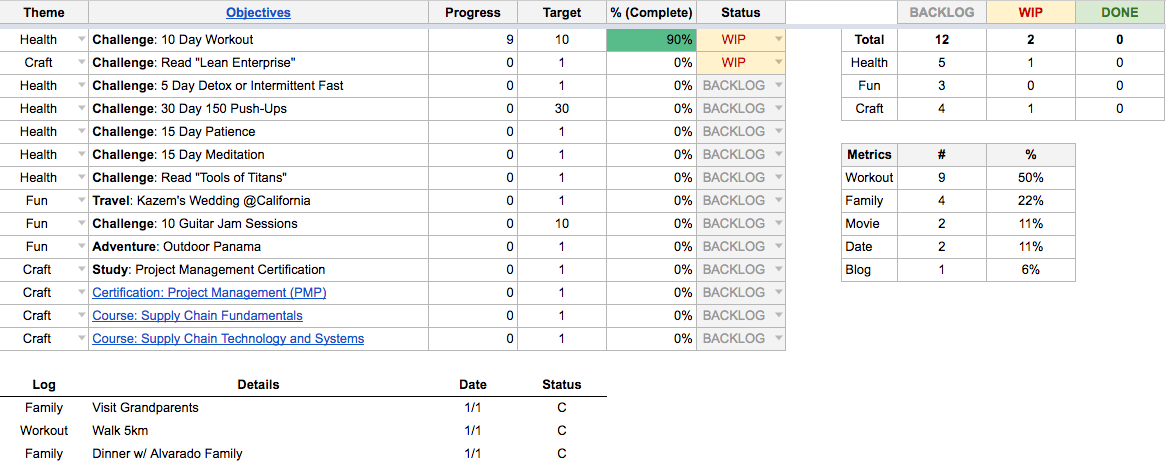This screenshot has height=467, width=1166.
Task: Select the green DONE summary header cell
Action: click(1119, 13)
